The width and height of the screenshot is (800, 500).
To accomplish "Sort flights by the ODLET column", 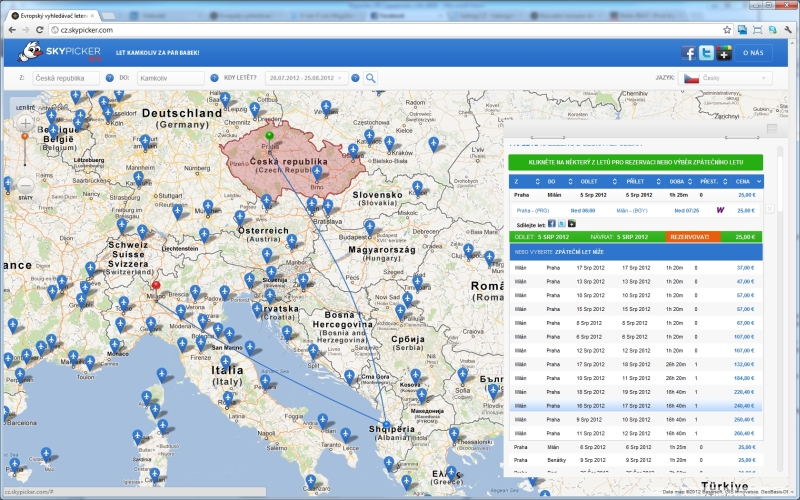I will point(588,181).
